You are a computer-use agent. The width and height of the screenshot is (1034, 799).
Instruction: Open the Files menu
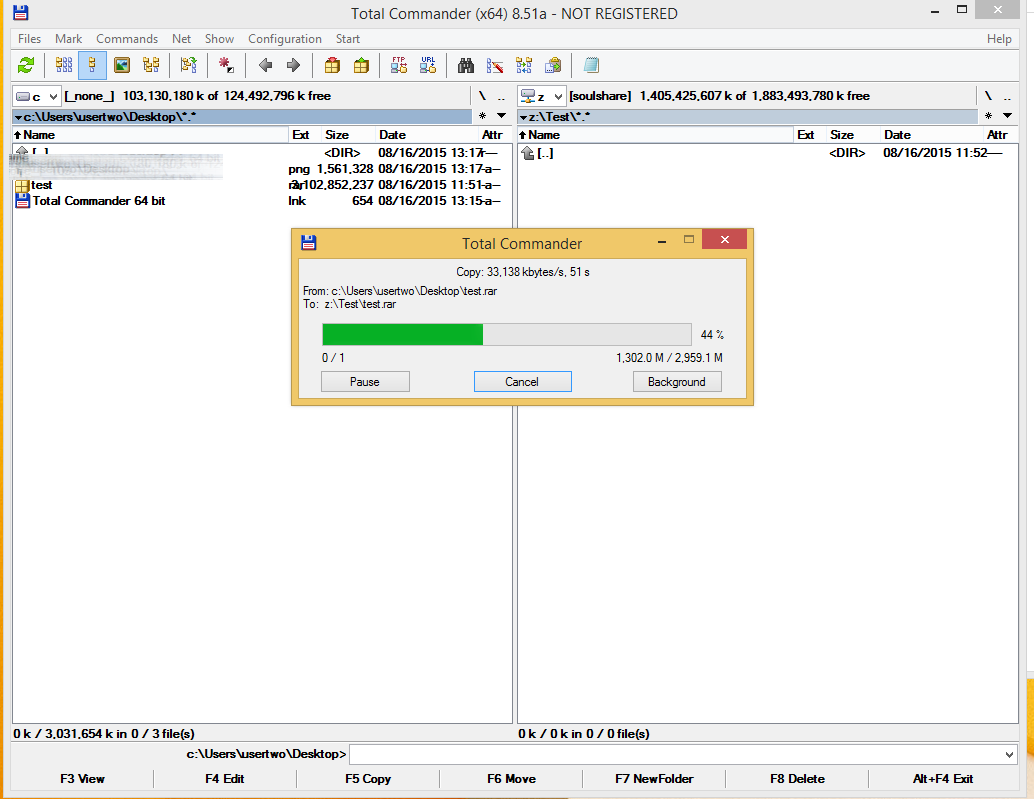29,39
